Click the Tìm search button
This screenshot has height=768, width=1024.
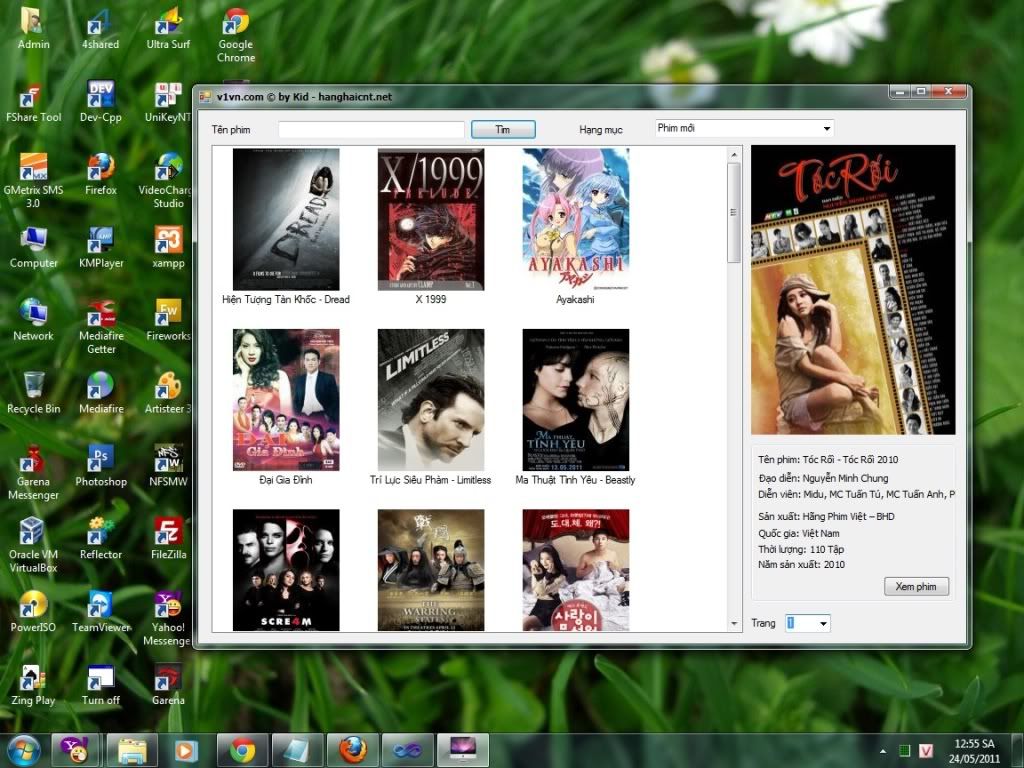[503, 129]
